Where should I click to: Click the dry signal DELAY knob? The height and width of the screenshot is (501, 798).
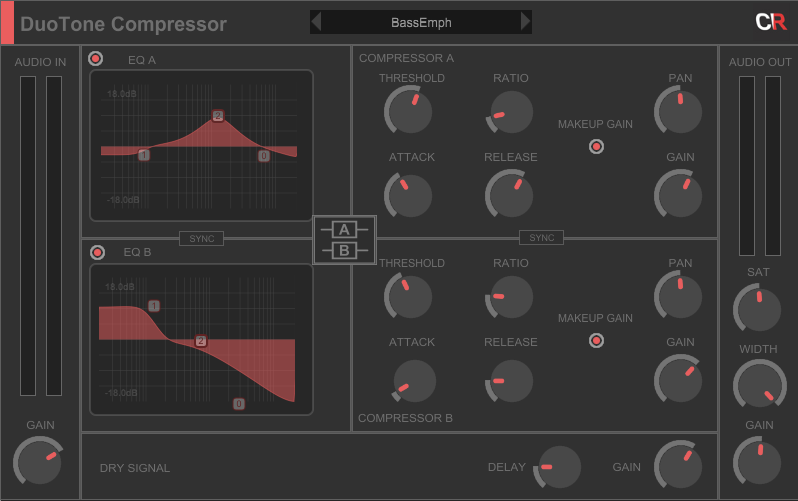coord(559,467)
